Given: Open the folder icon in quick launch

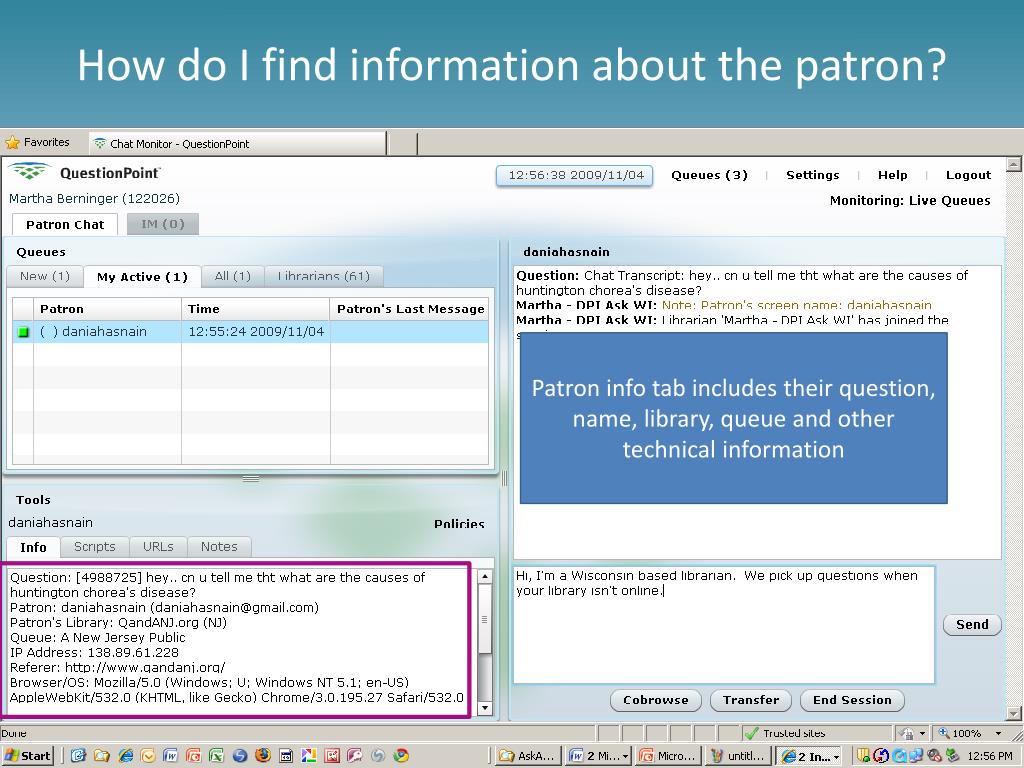Looking at the screenshot, I should coord(101,756).
